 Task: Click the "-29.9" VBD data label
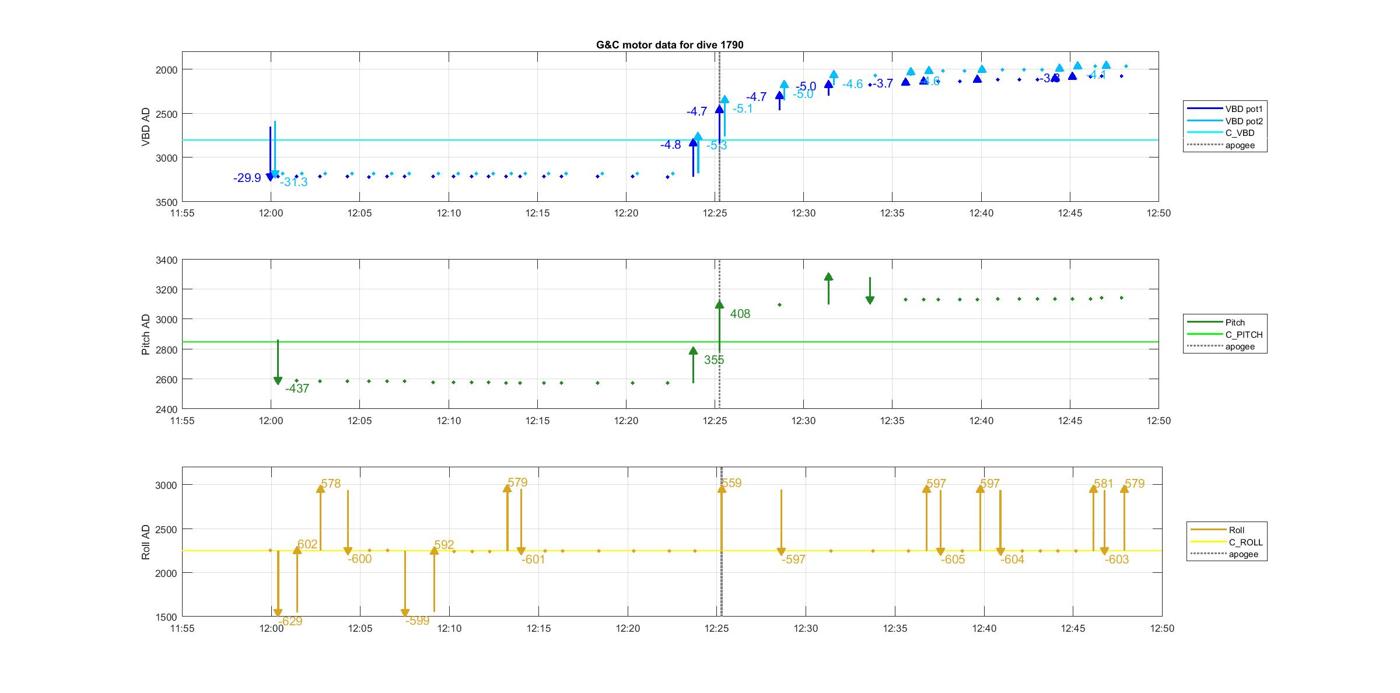click(x=247, y=178)
